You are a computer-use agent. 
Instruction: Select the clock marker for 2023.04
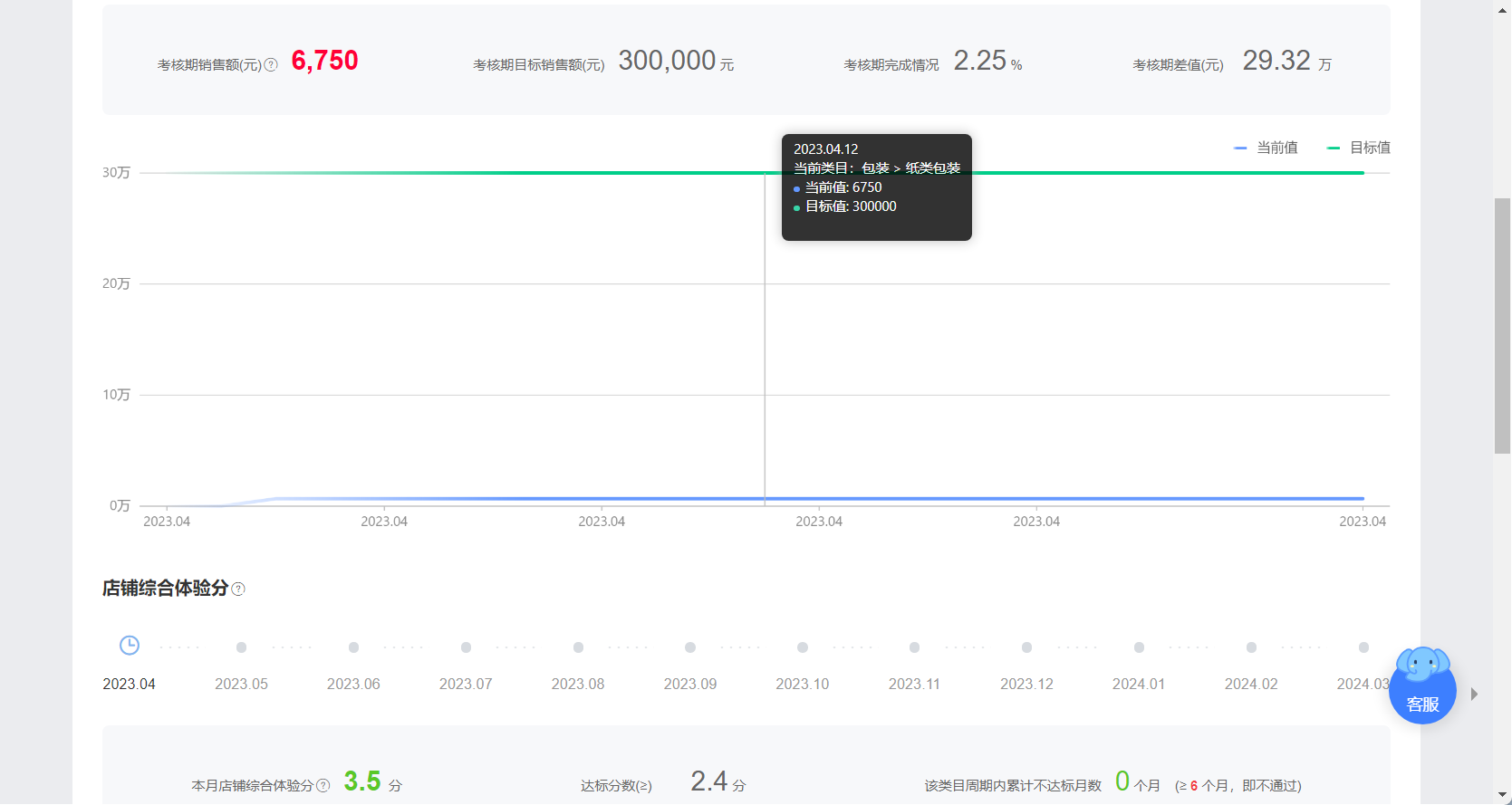pos(130,645)
